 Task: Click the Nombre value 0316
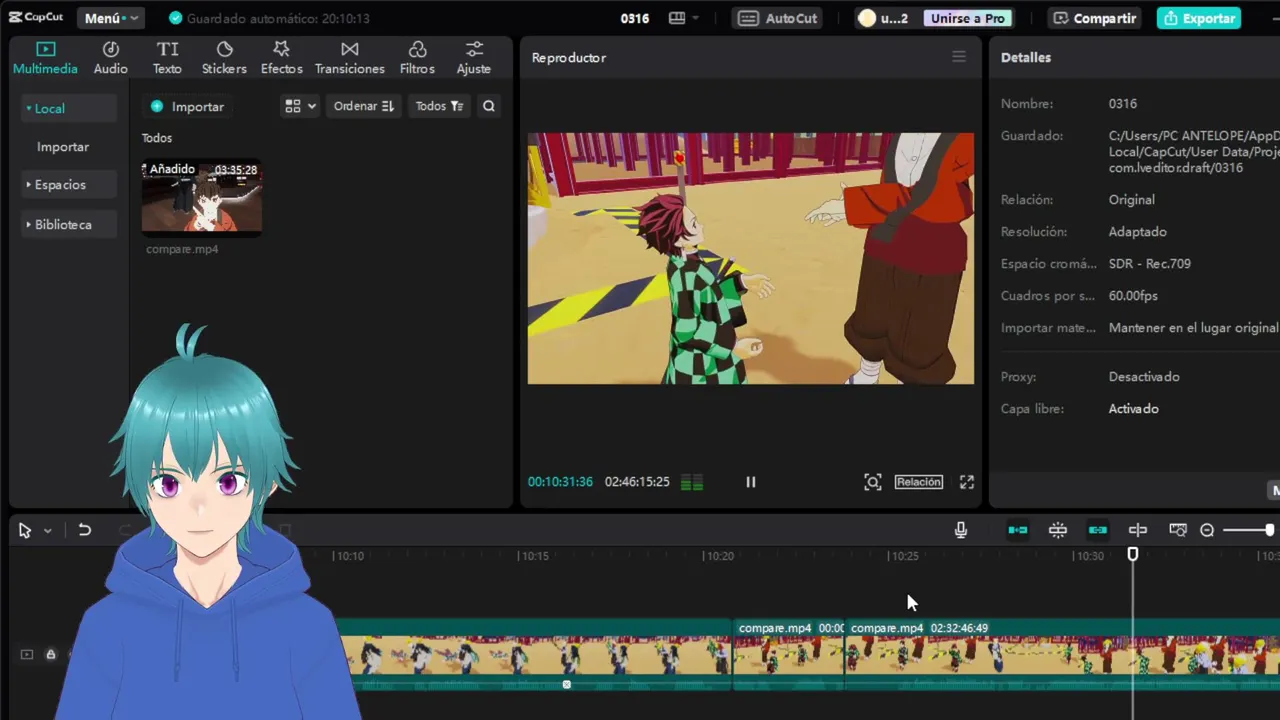(x=1123, y=104)
